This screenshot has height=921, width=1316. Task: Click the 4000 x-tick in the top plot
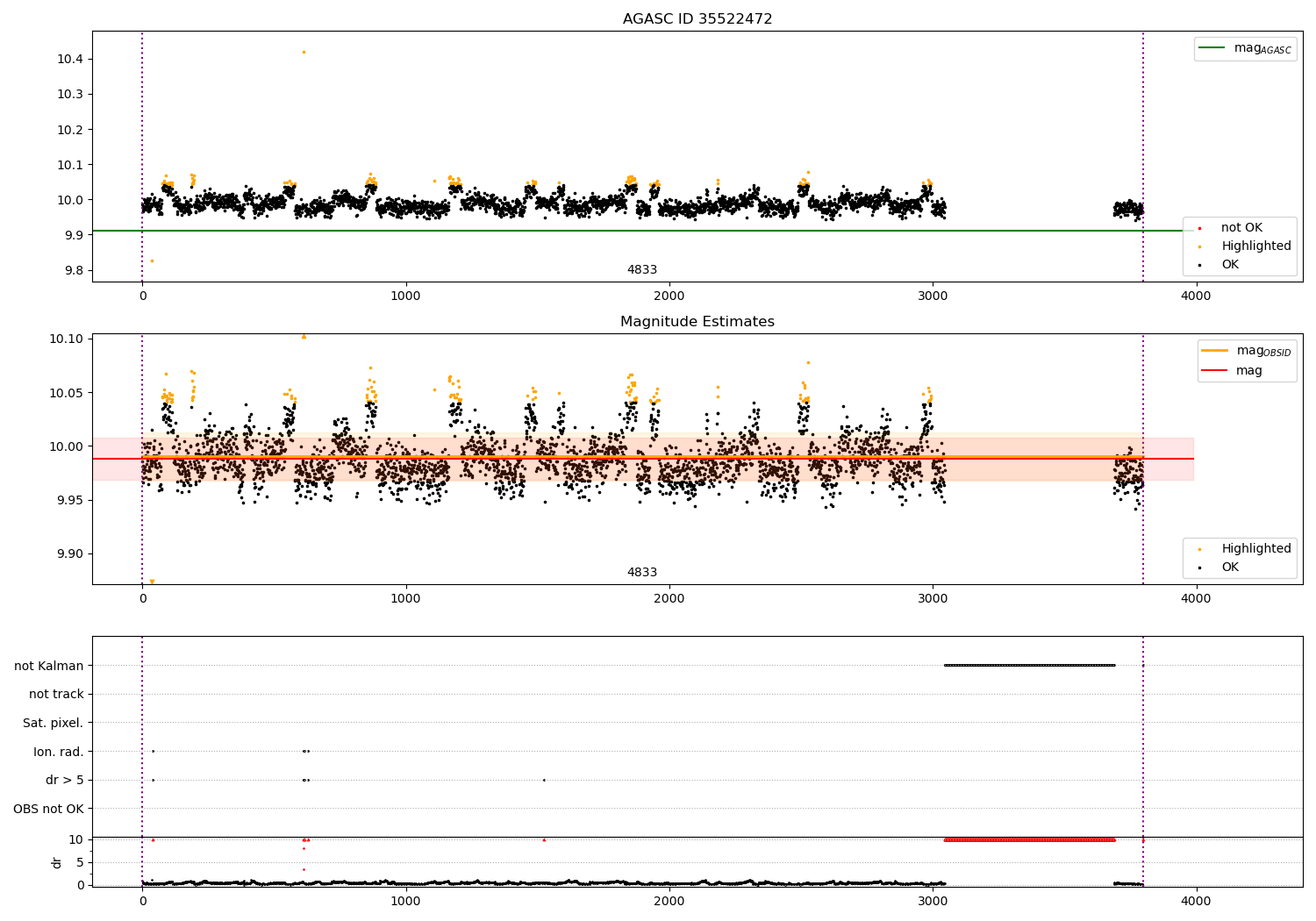(x=1196, y=296)
